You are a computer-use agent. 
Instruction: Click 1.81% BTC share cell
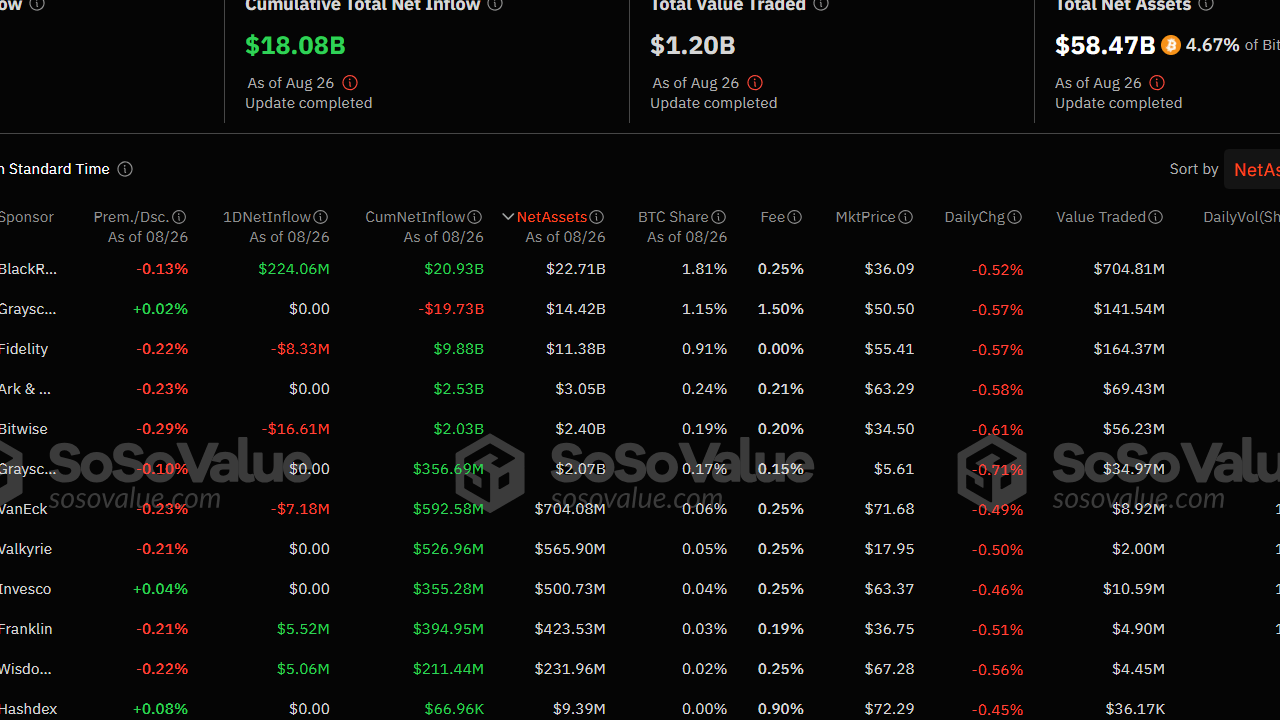[705, 269]
